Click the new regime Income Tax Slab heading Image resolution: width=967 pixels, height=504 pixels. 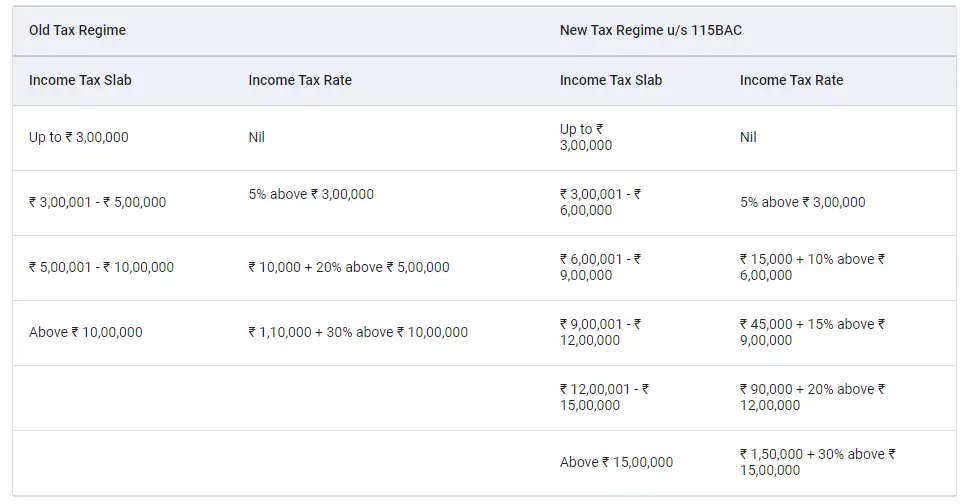611,80
